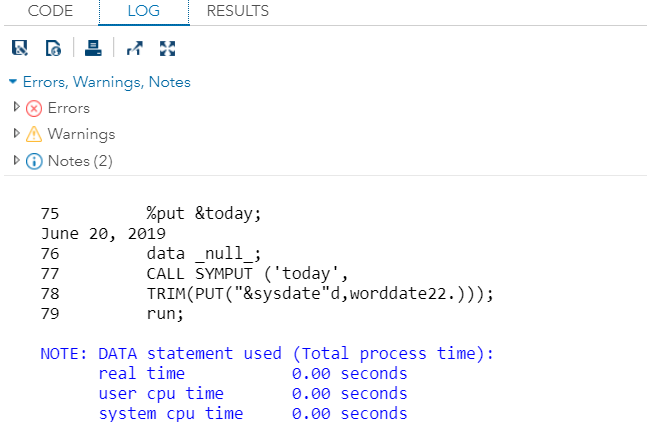
Task: Click the red Errors circle icon
Action: click(x=34, y=108)
